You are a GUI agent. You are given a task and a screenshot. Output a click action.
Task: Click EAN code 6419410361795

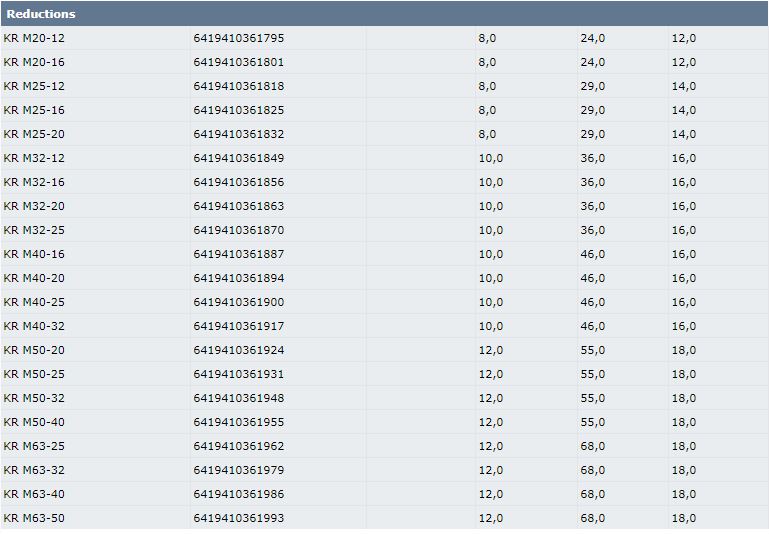click(x=239, y=38)
